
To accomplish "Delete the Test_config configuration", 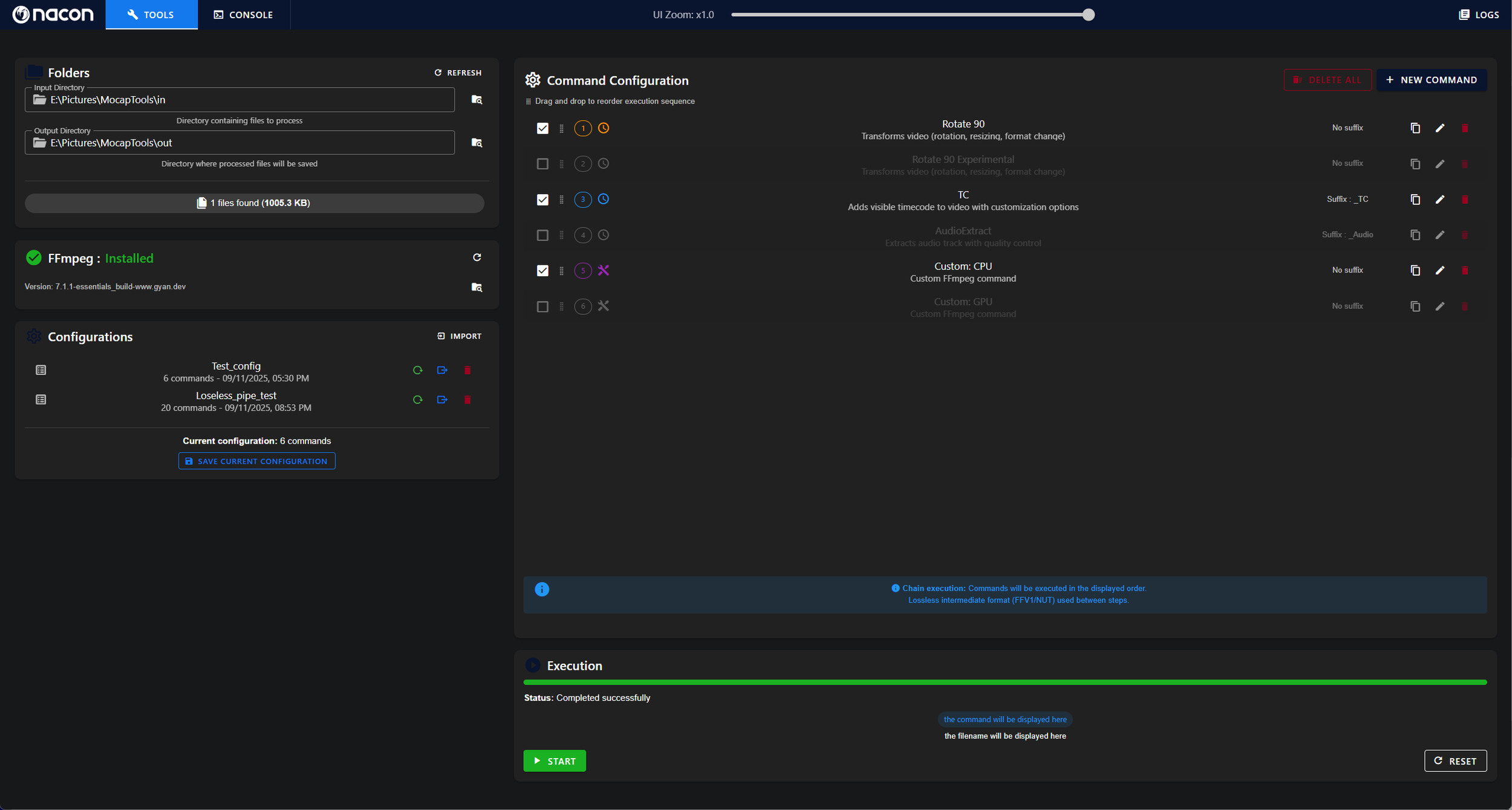I will click(x=467, y=370).
